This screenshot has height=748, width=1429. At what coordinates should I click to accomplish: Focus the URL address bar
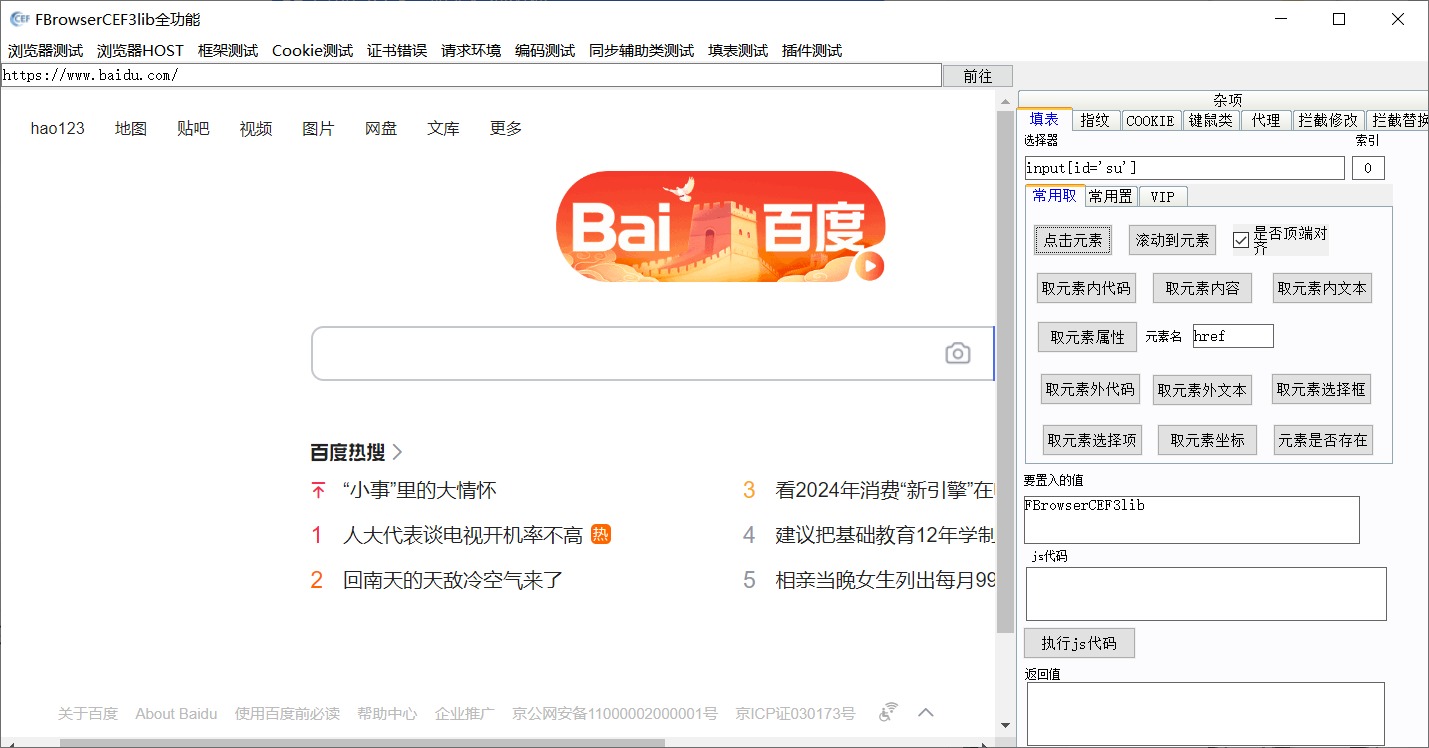point(471,75)
